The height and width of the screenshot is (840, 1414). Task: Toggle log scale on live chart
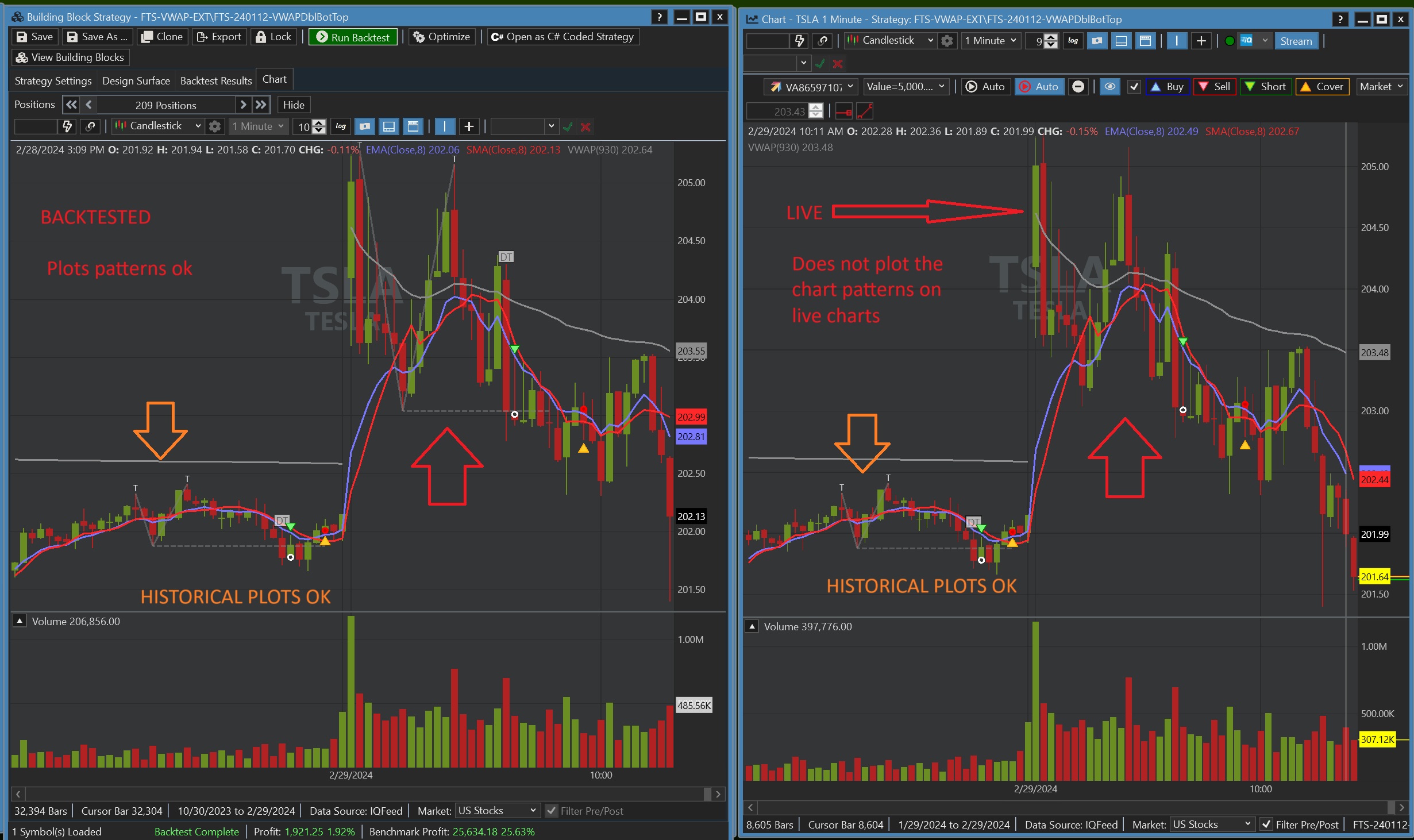[1073, 41]
